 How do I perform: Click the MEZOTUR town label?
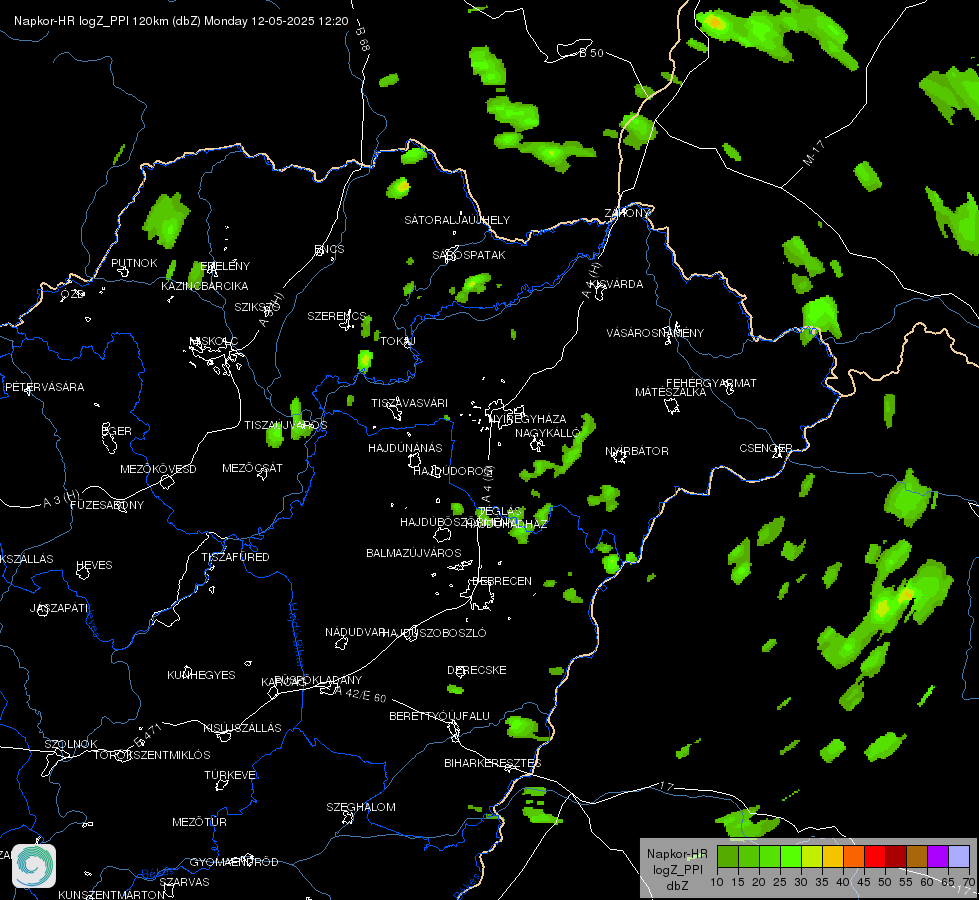click(x=199, y=822)
